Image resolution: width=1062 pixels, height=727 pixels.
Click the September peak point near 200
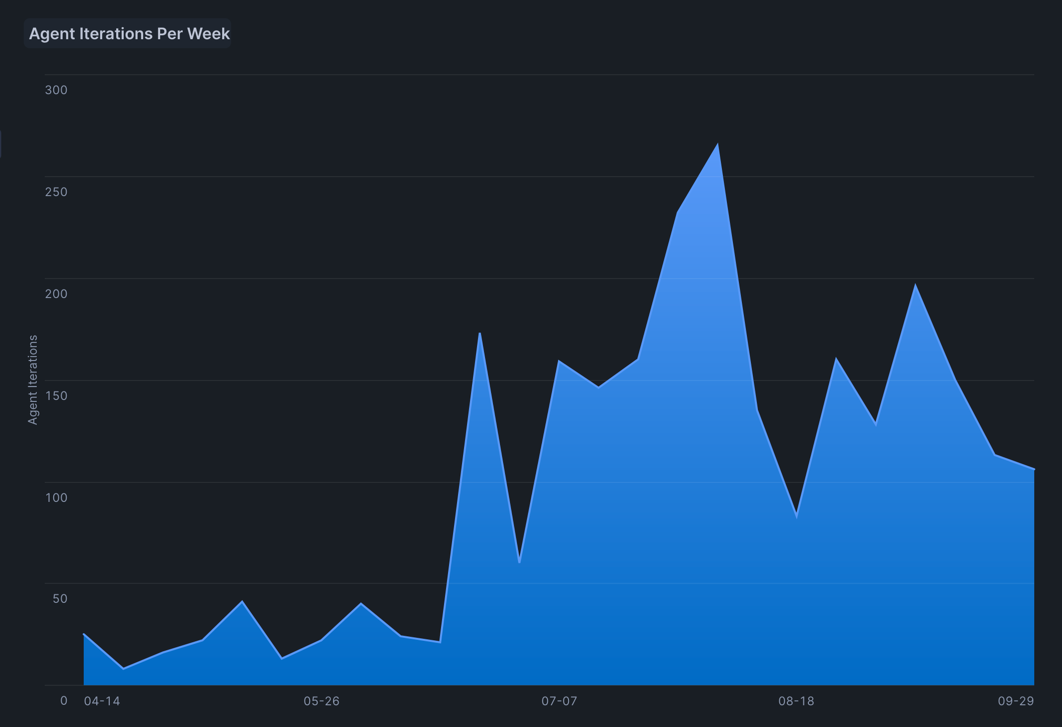[915, 285]
